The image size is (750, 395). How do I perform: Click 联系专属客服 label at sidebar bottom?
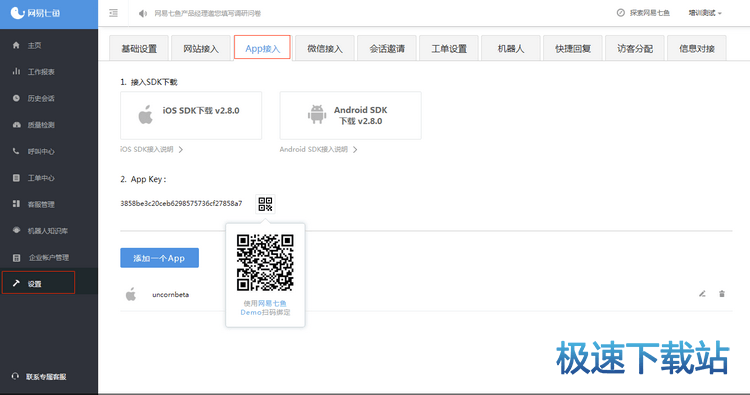46,377
